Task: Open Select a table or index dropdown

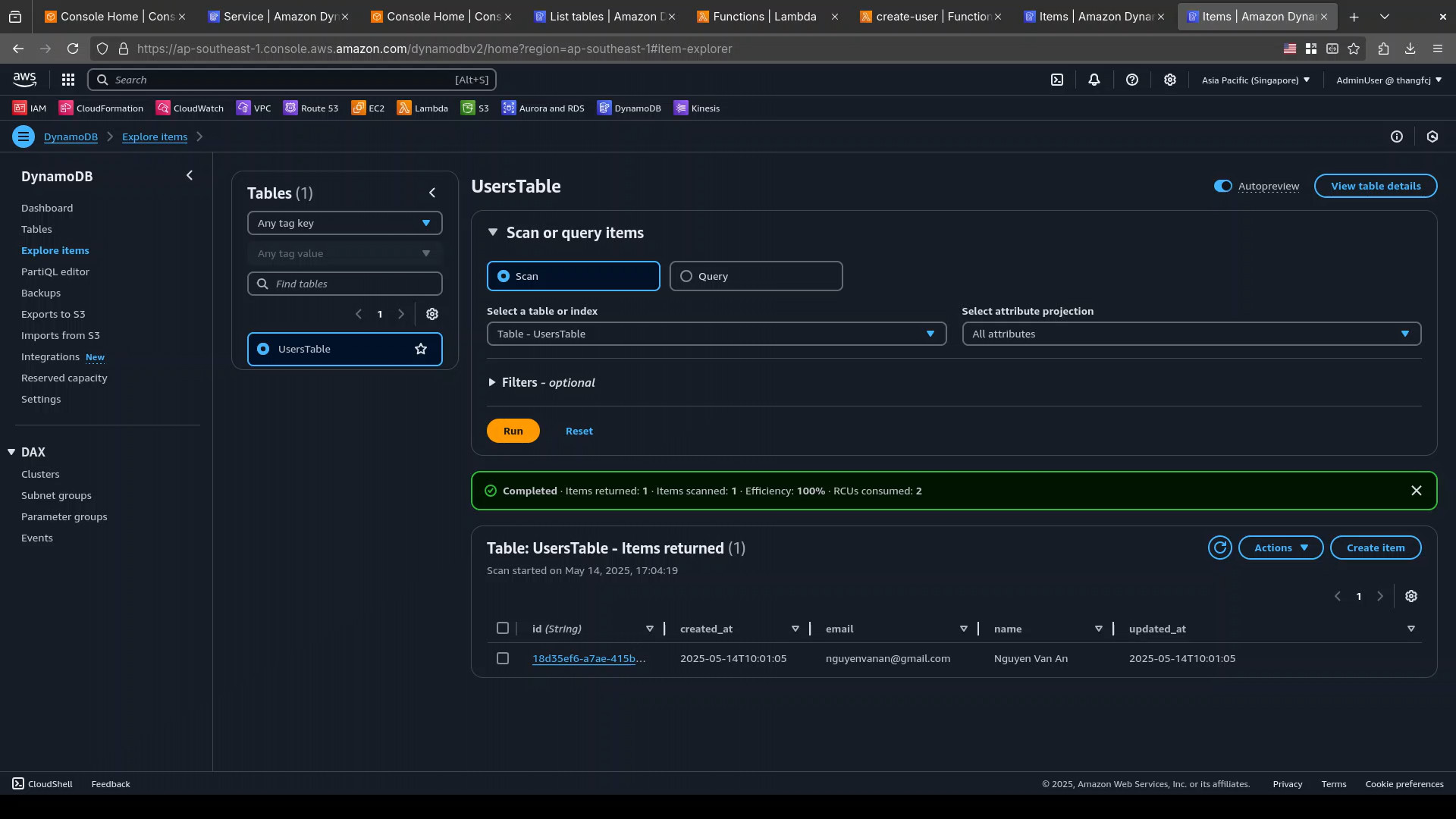Action: click(717, 334)
